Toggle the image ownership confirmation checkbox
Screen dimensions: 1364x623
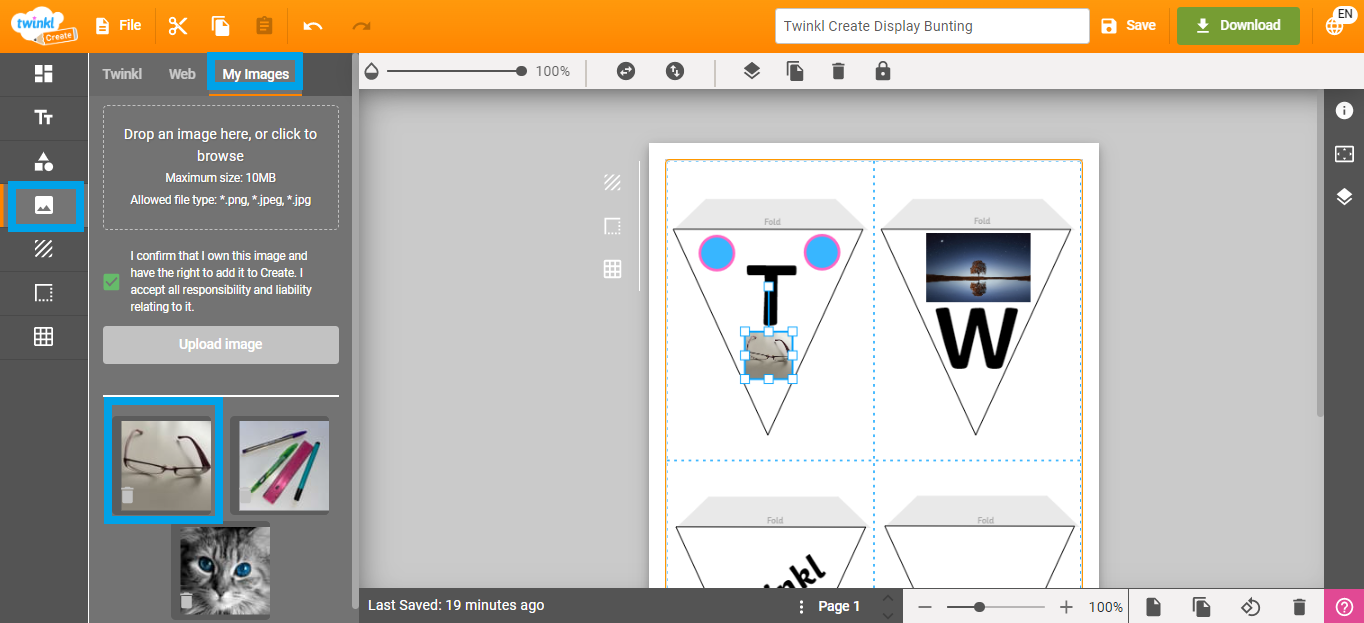click(111, 282)
